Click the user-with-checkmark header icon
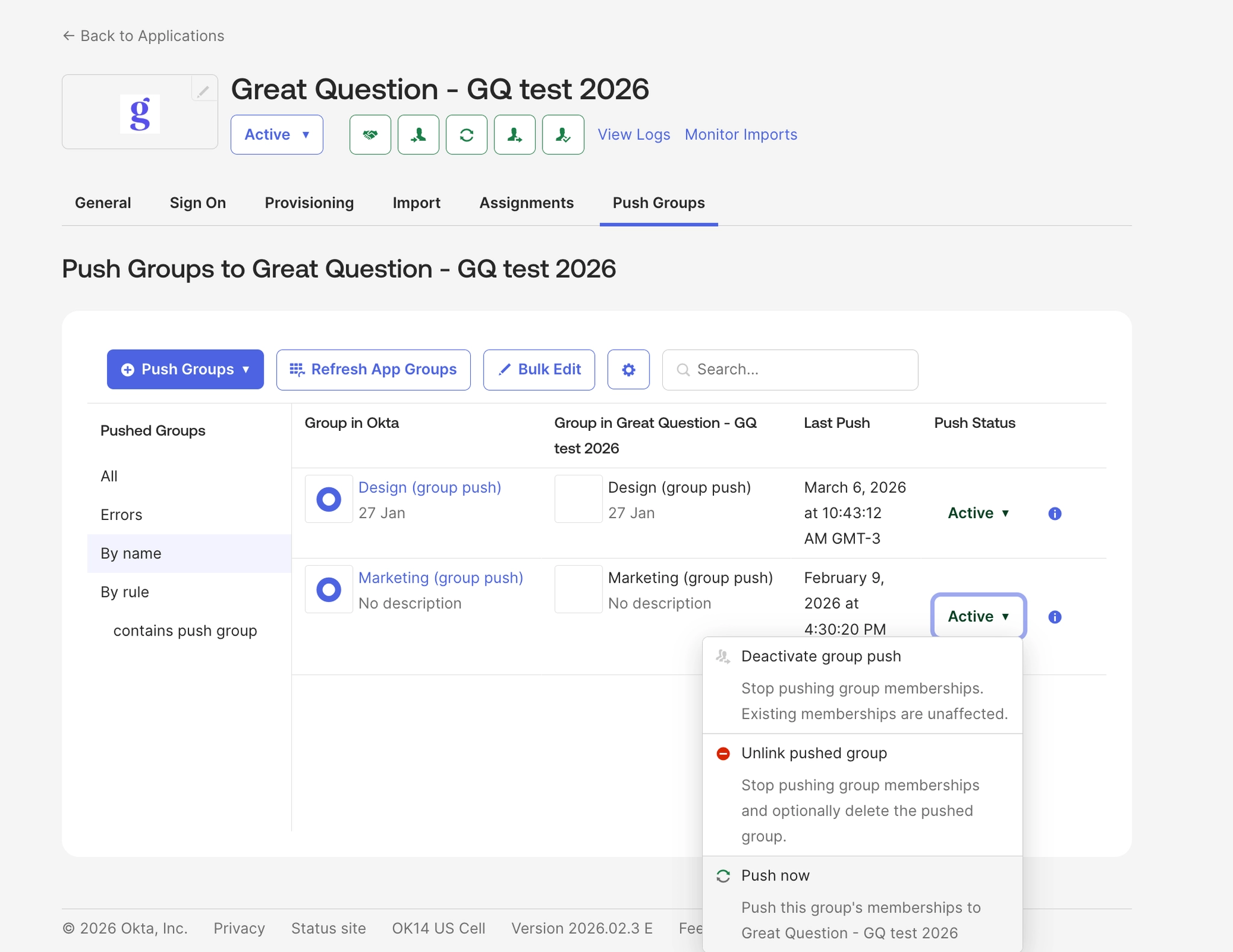The height and width of the screenshot is (952, 1233). [562, 135]
